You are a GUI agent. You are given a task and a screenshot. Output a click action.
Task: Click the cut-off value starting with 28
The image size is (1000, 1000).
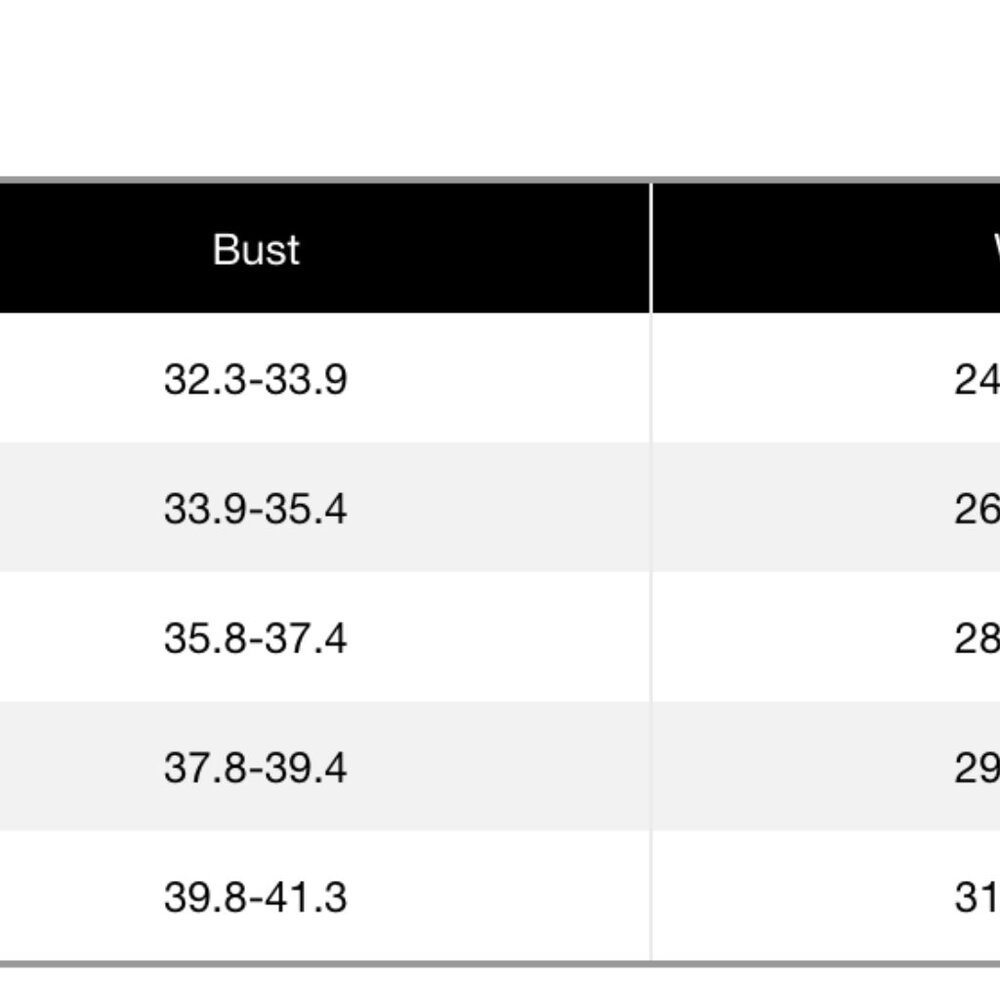[977, 638]
